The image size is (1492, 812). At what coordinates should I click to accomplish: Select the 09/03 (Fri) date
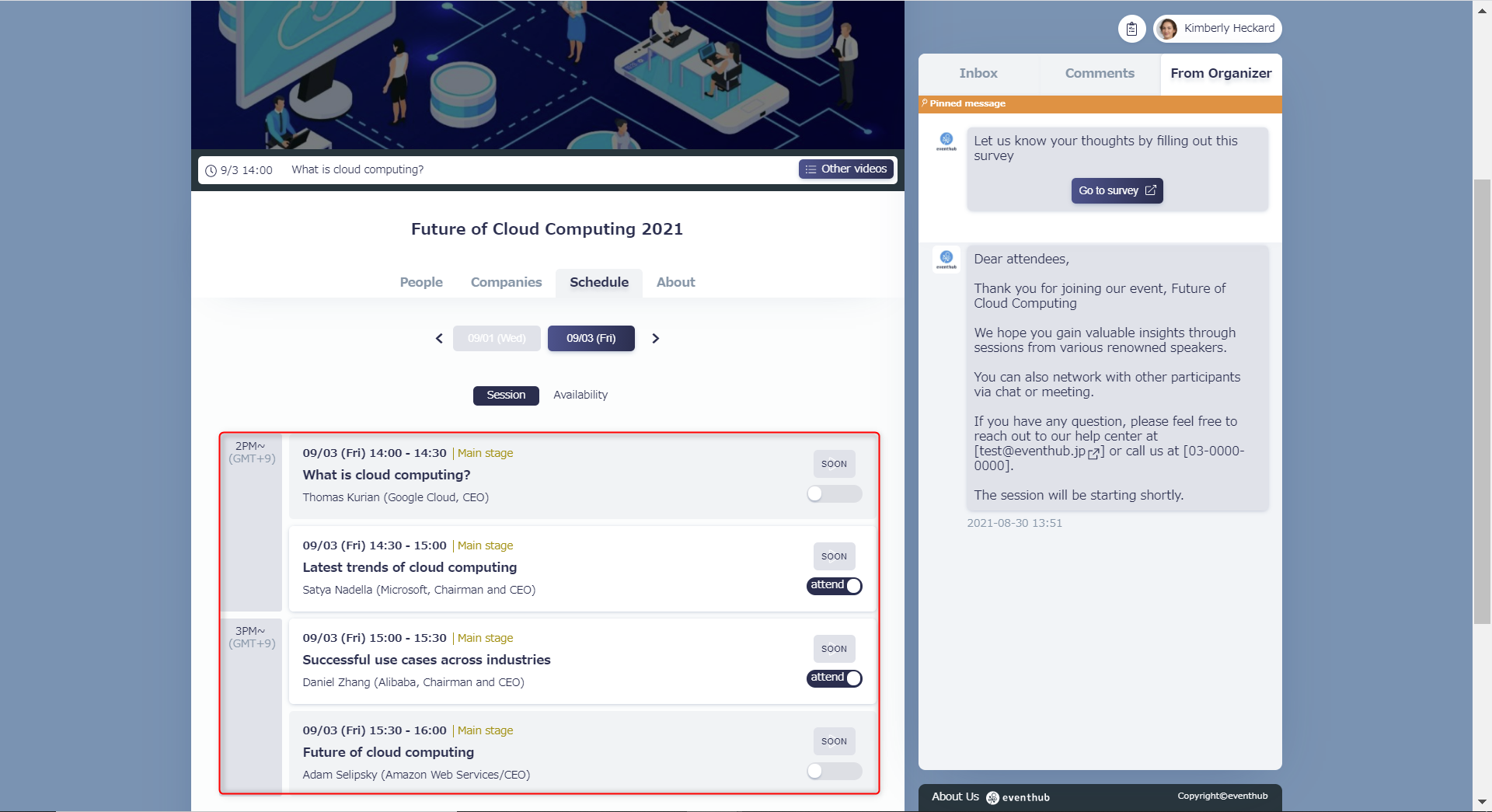click(591, 339)
